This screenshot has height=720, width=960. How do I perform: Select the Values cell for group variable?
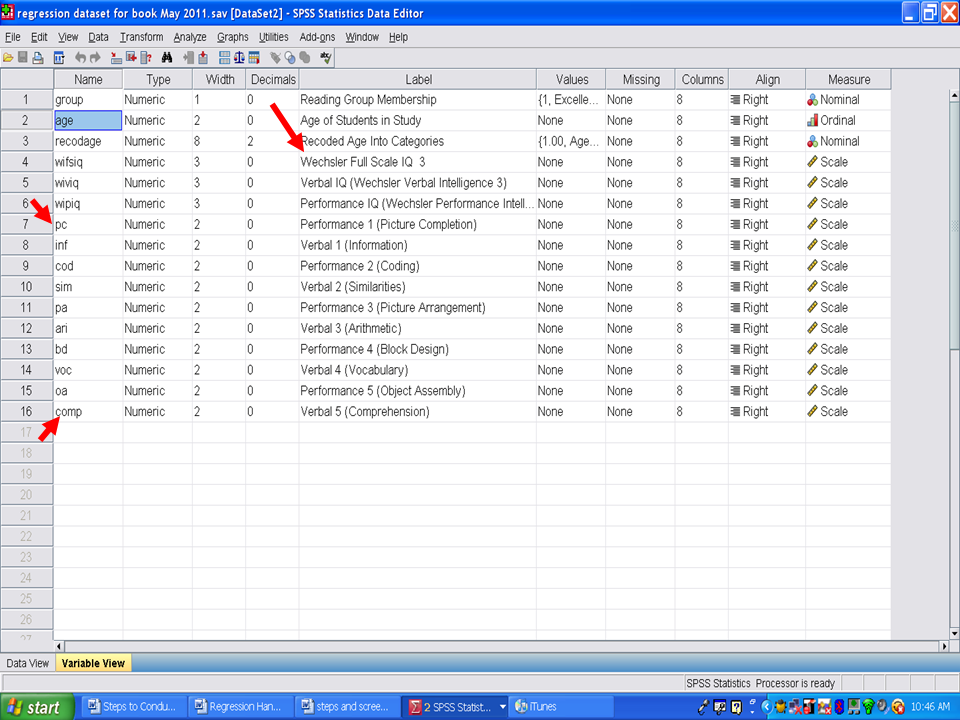[569, 100]
